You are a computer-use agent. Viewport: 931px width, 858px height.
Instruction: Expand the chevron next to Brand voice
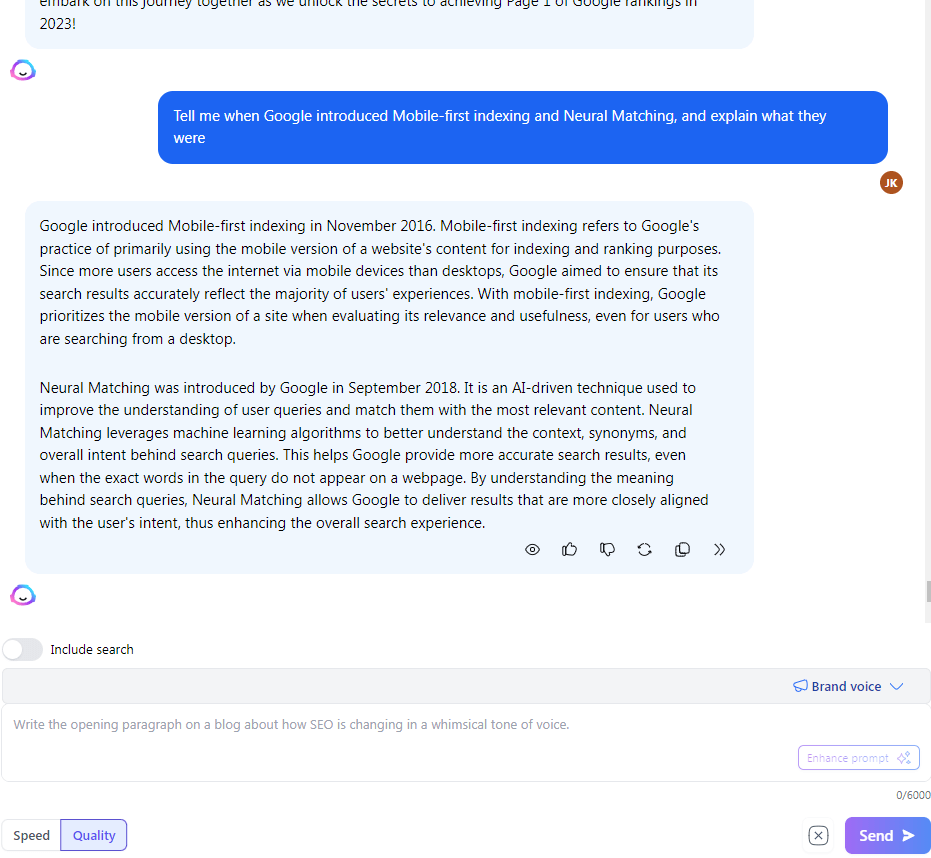click(897, 686)
